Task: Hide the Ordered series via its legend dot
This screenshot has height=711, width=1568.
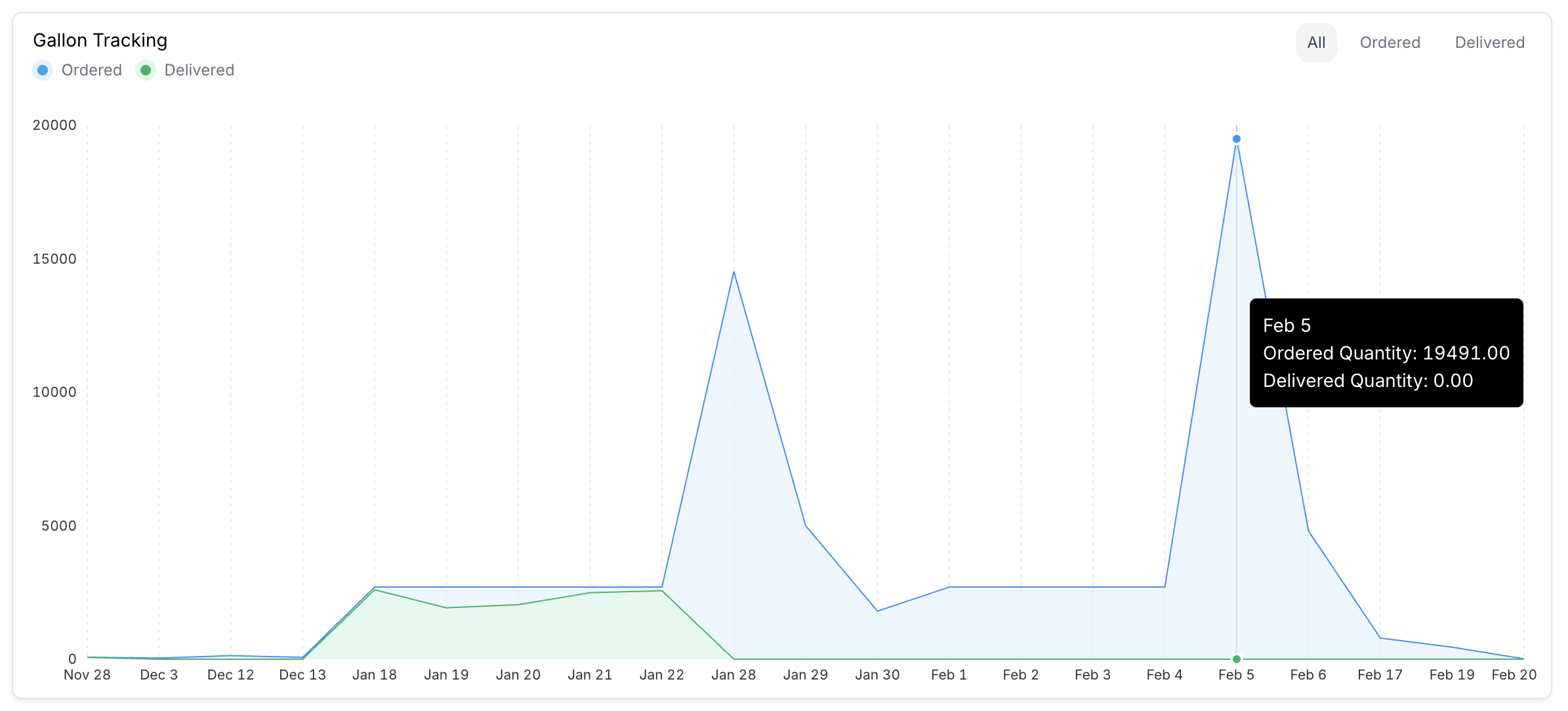Action: [x=42, y=70]
